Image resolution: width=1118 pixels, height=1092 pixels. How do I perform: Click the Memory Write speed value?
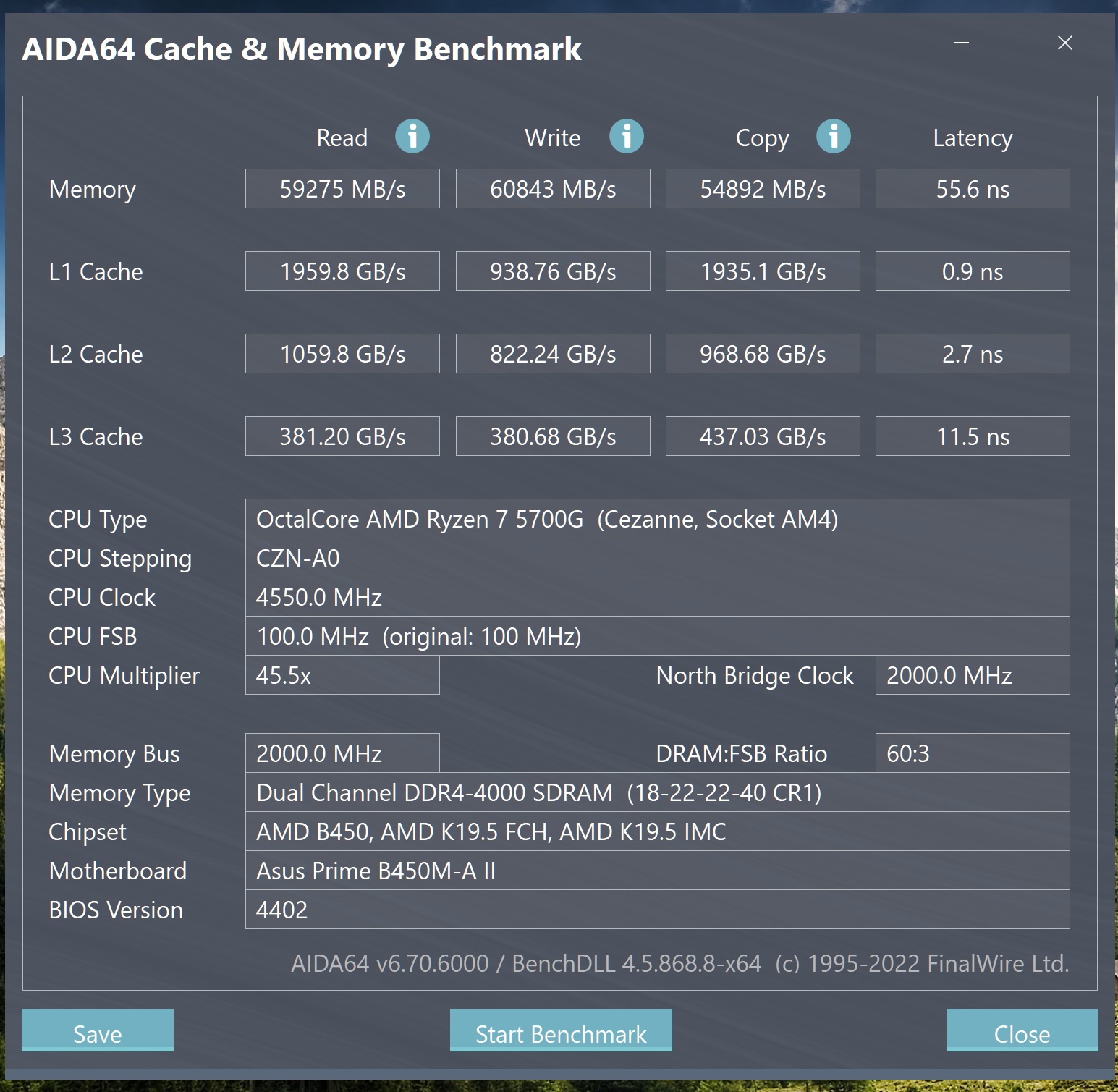pos(553,189)
